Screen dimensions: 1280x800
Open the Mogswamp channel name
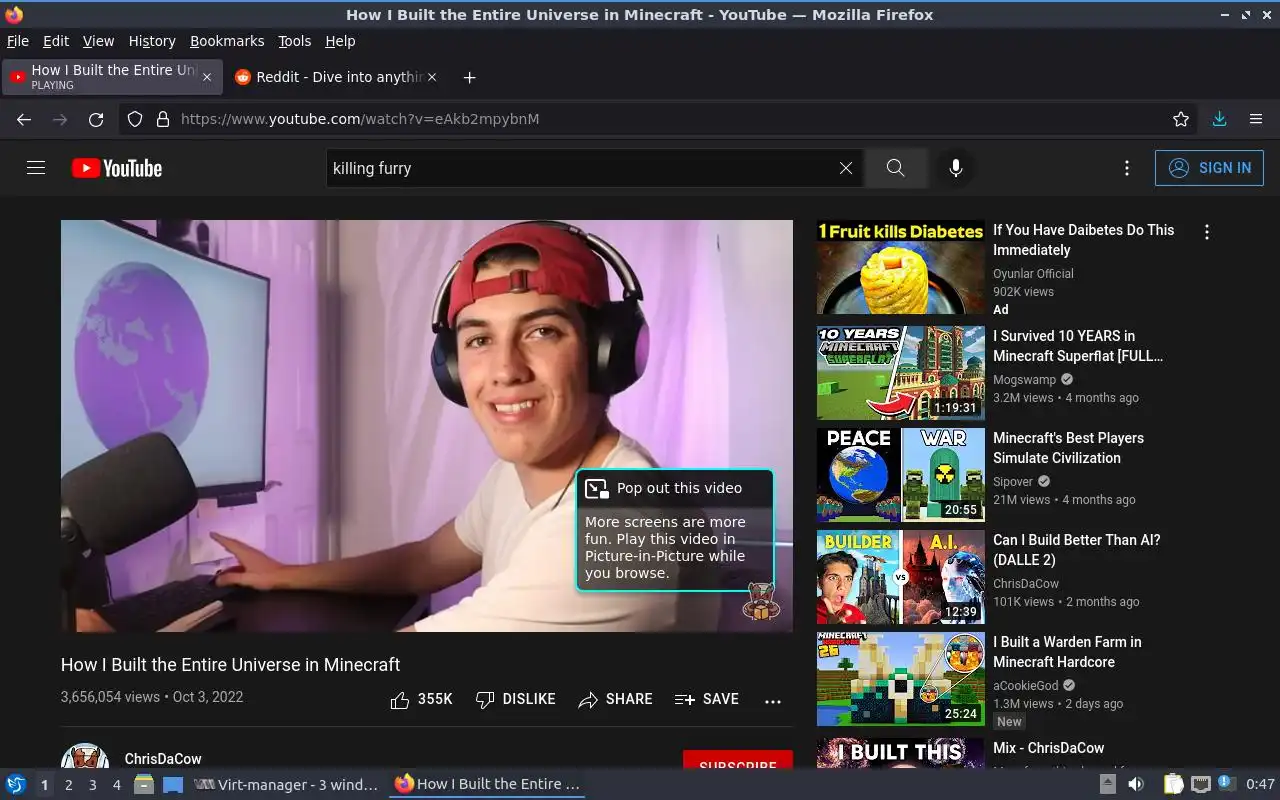pos(1024,380)
